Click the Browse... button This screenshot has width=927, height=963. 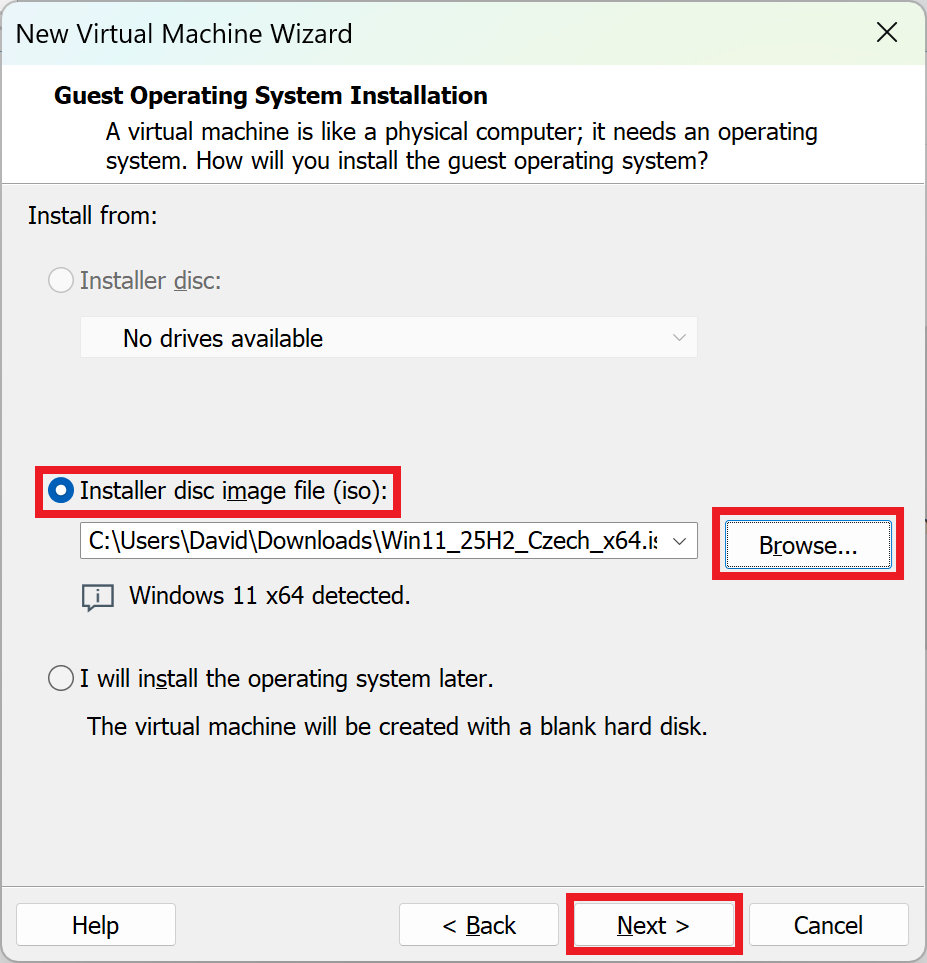[806, 544]
